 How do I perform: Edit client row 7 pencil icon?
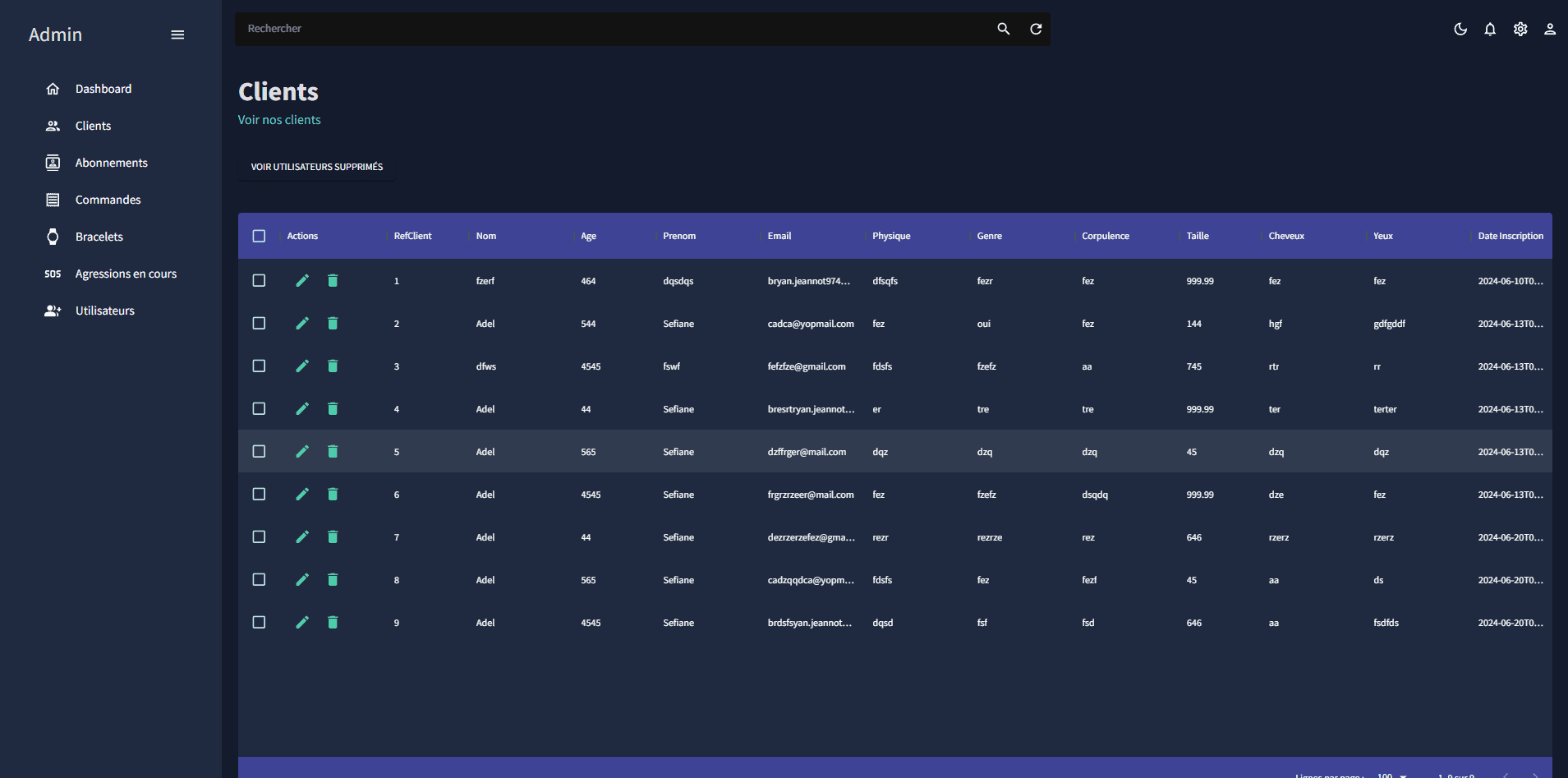click(302, 537)
